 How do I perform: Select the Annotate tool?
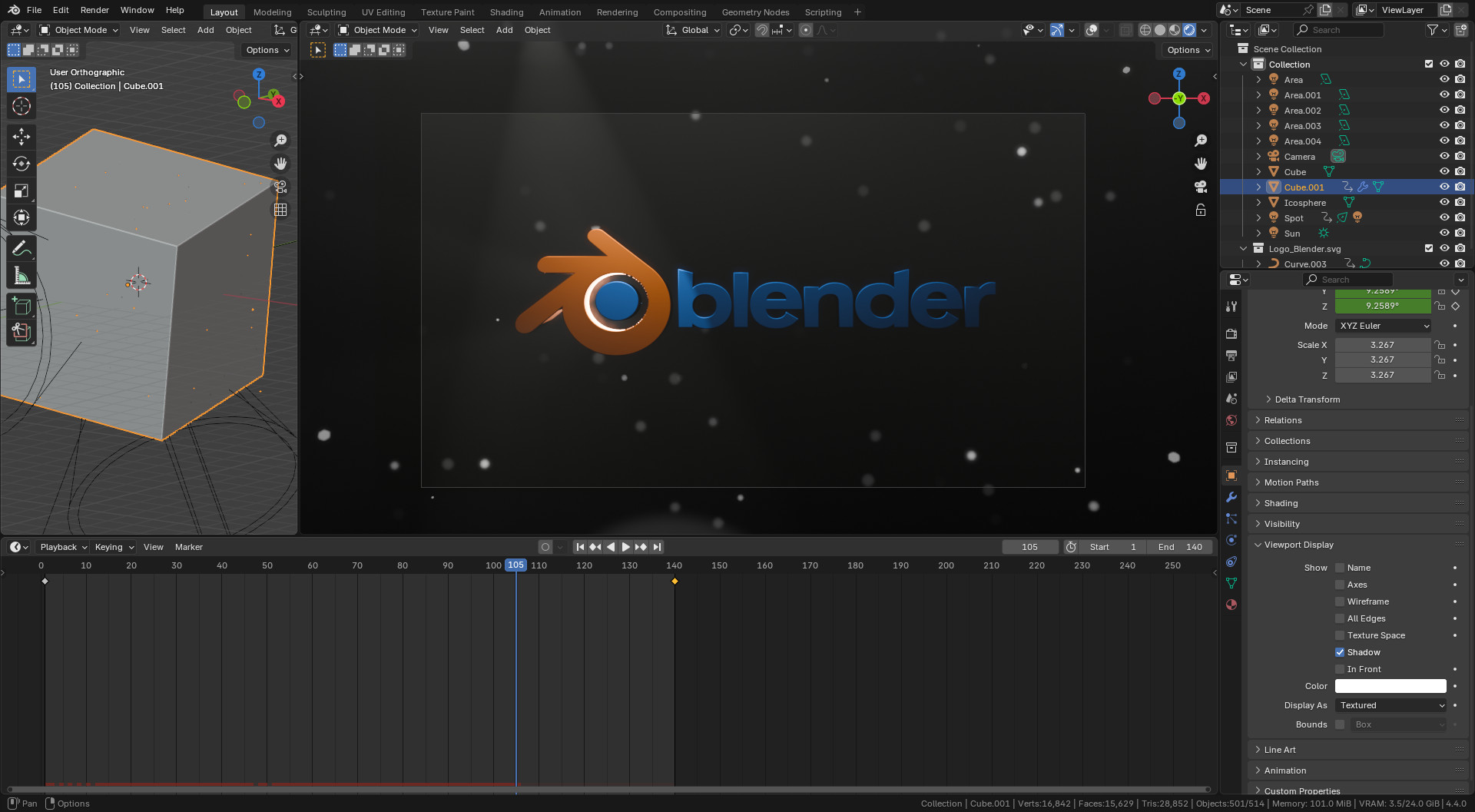22,248
